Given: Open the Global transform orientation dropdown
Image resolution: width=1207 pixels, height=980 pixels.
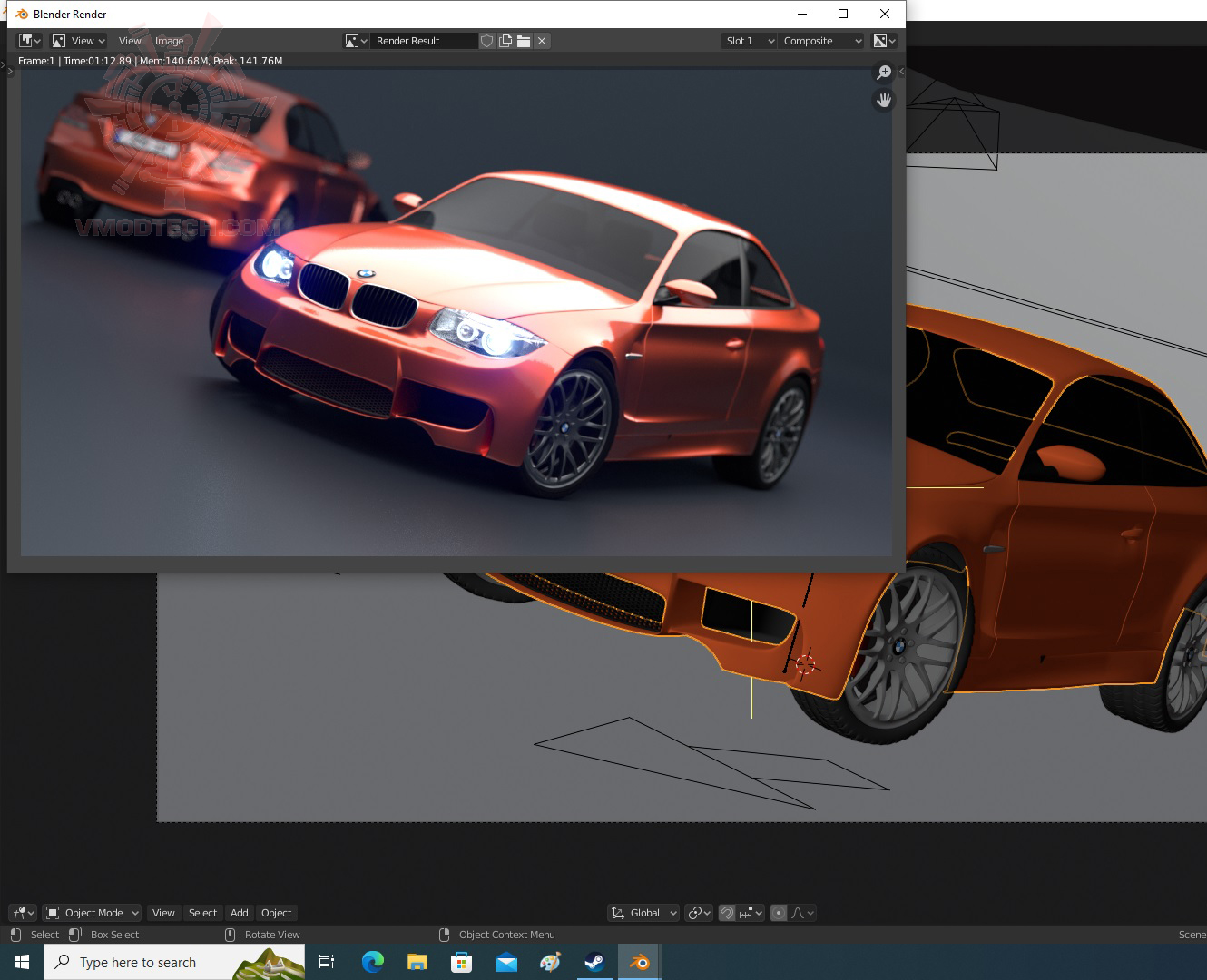Looking at the screenshot, I should pyautogui.click(x=643, y=913).
